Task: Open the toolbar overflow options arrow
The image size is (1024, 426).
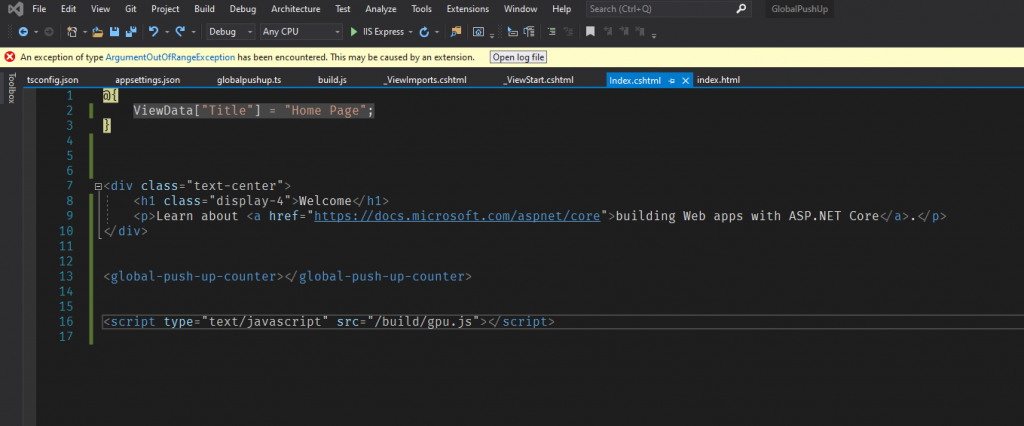Action: pyautogui.click(x=654, y=35)
